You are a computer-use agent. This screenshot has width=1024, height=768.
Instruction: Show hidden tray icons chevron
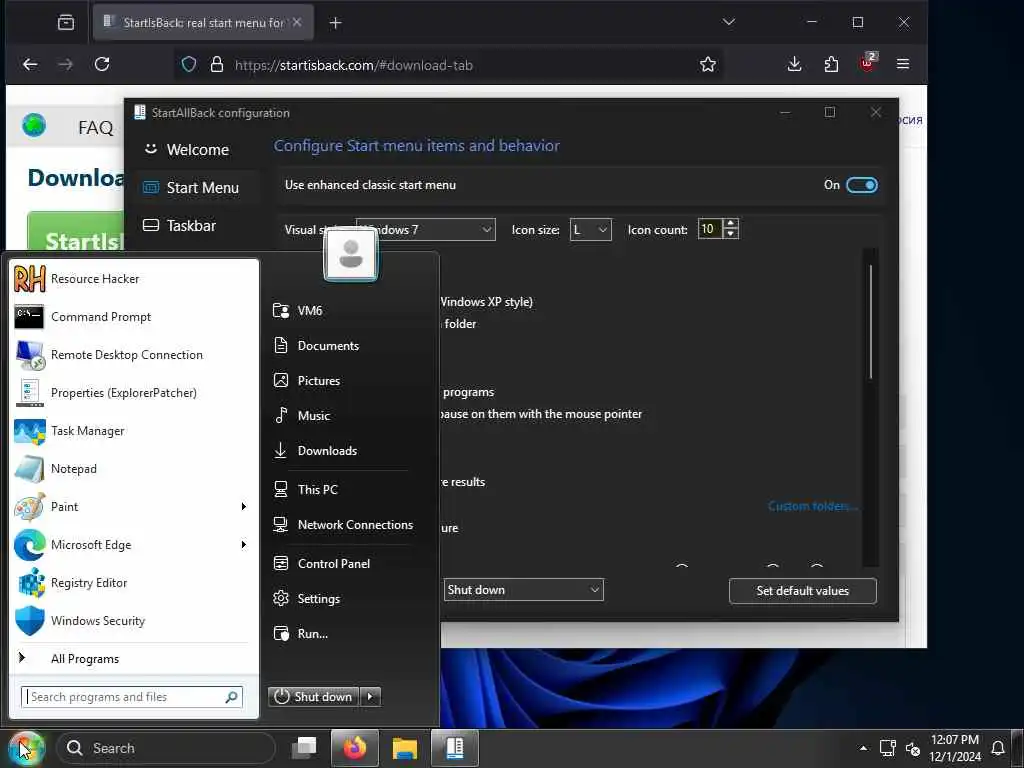pos(863,748)
